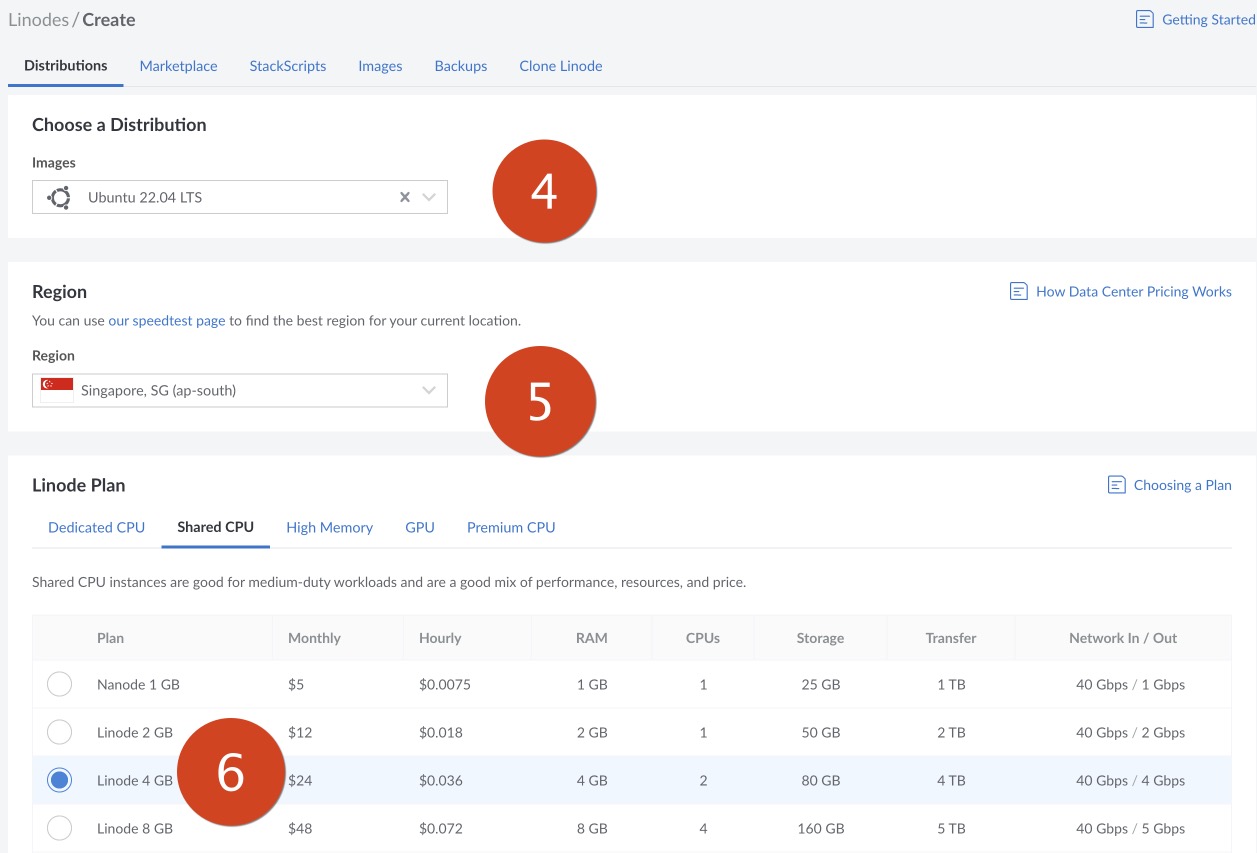Open the StackScripts tab

pyautogui.click(x=288, y=66)
